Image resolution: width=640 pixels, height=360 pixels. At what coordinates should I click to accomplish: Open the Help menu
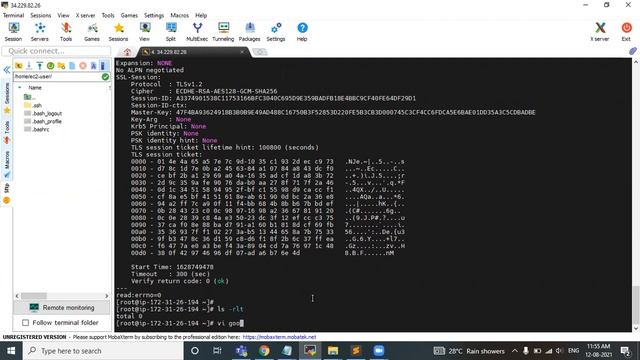tap(201, 15)
